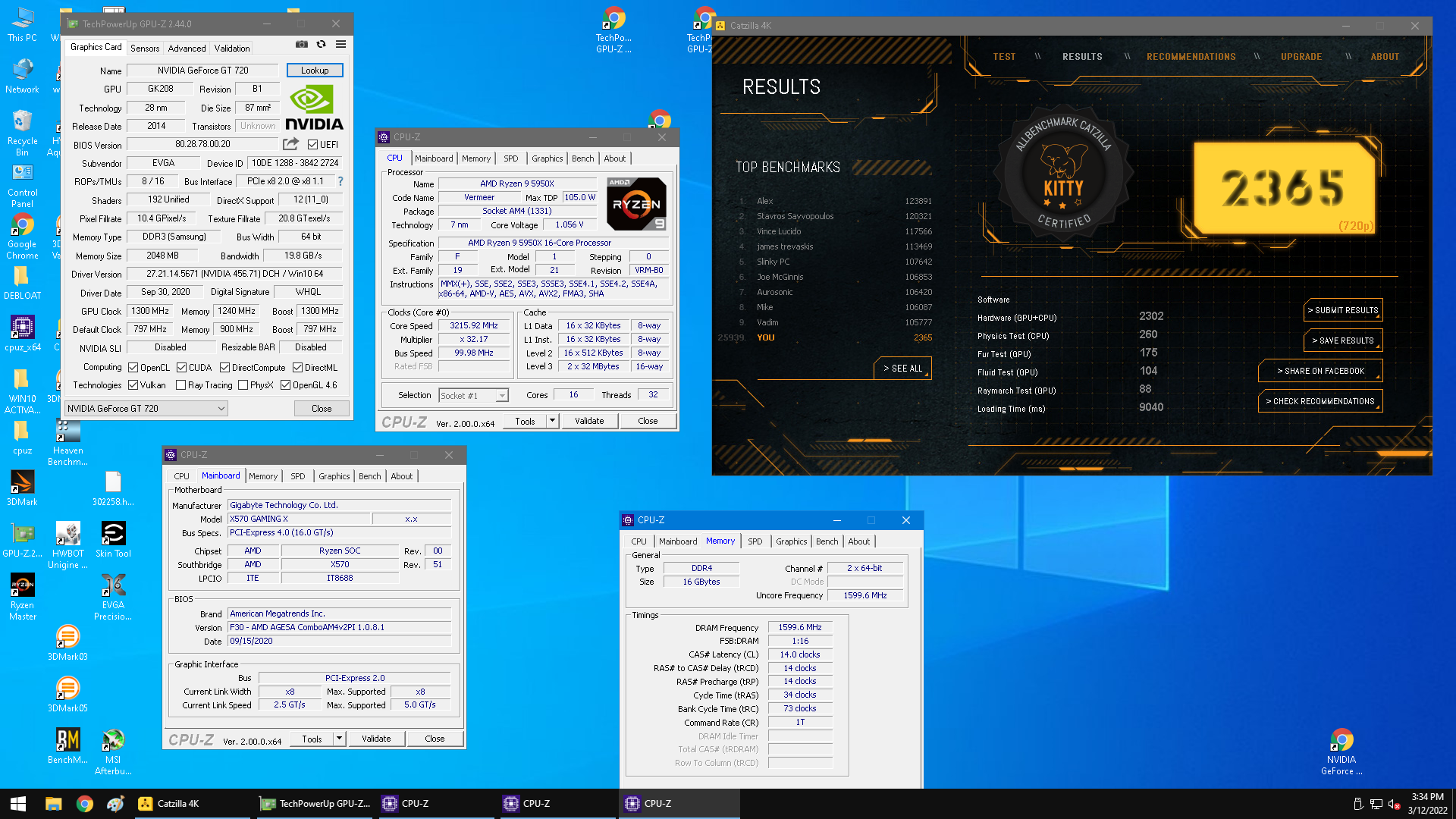Click the GPU-Z screenshot camera icon
The width and height of the screenshot is (1456, 819).
point(302,45)
